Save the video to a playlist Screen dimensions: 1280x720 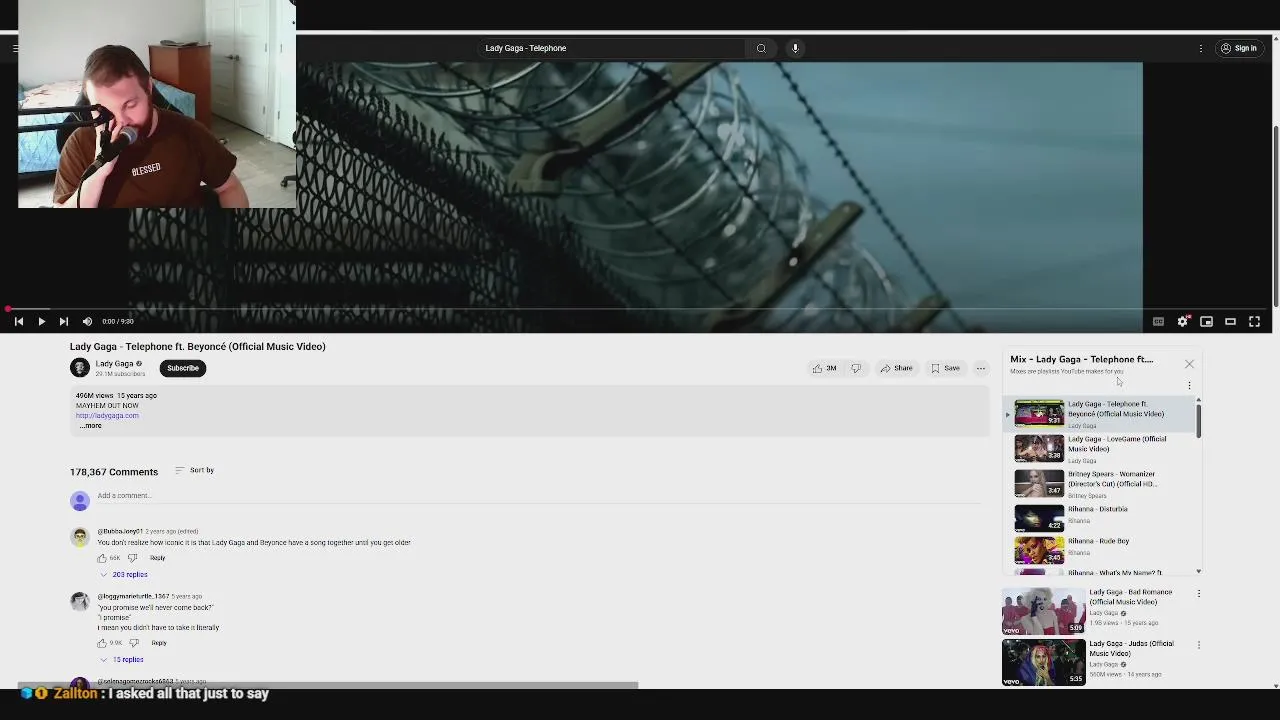point(946,368)
